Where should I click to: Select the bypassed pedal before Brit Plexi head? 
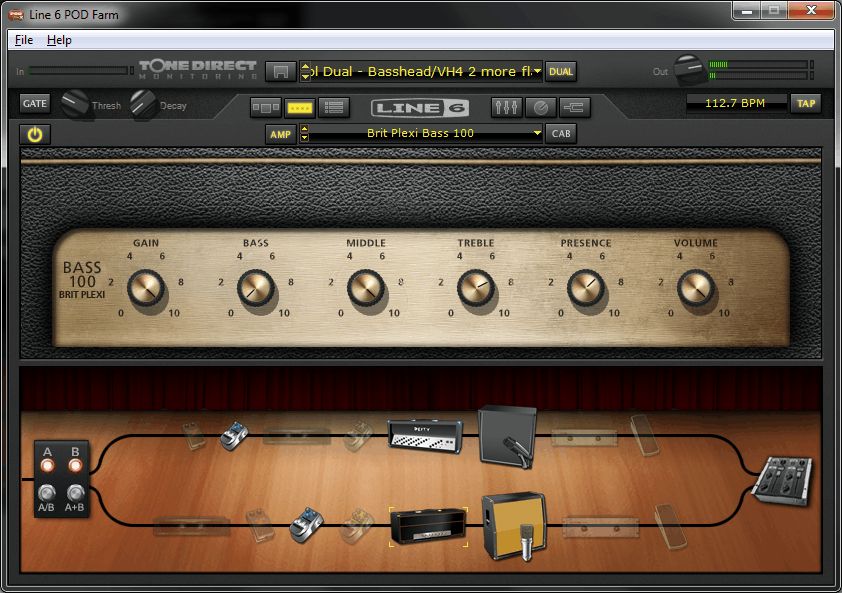click(357, 526)
